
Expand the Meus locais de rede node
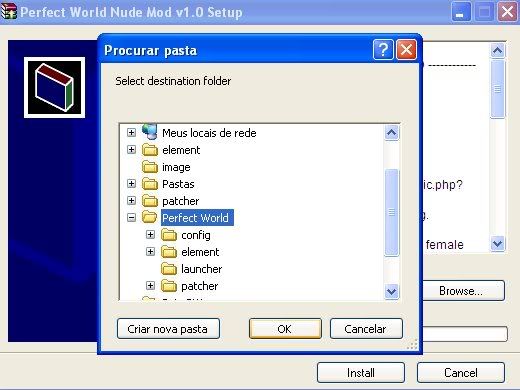pyautogui.click(x=131, y=133)
